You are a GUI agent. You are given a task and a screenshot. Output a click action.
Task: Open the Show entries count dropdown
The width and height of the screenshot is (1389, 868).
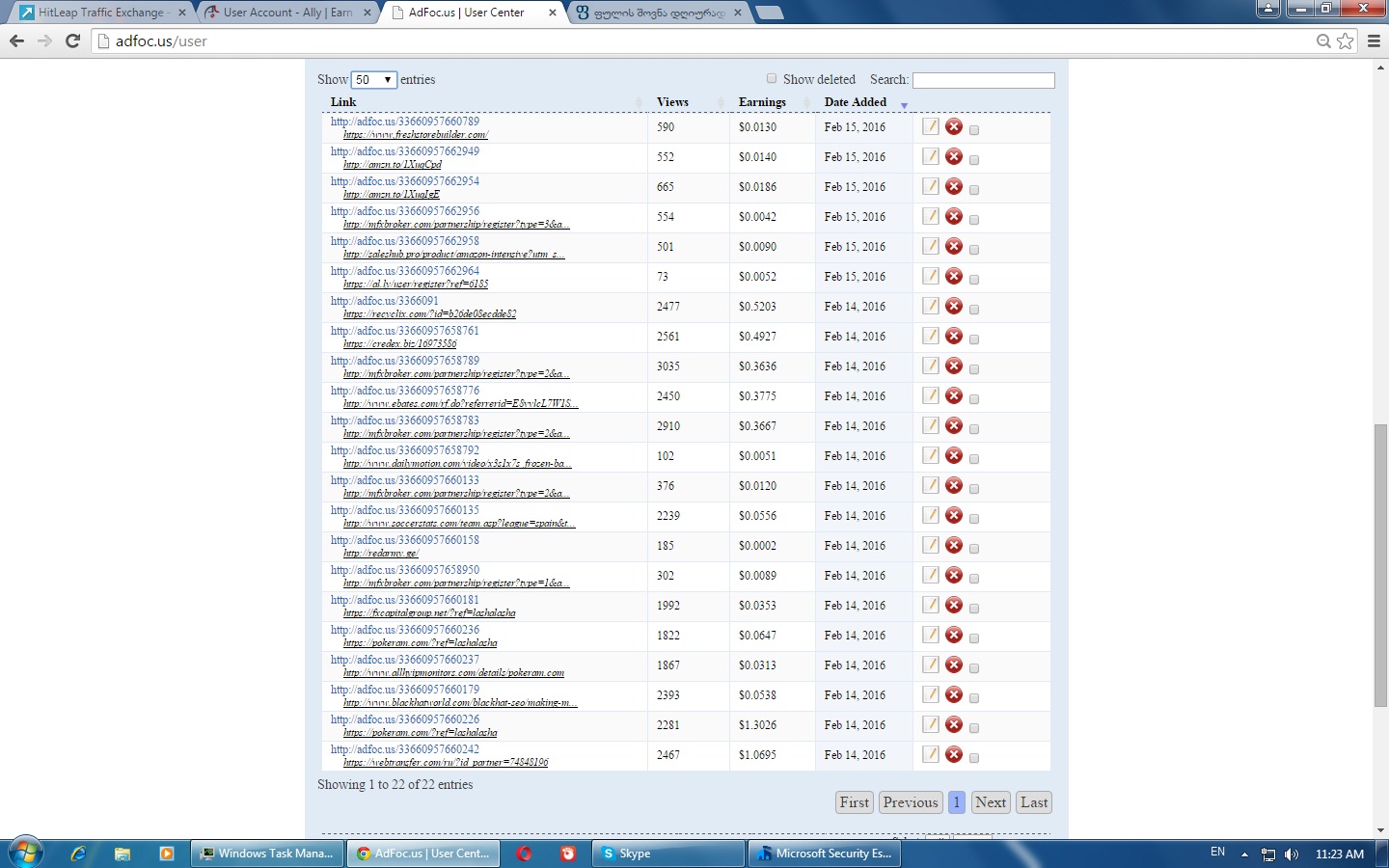[x=373, y=80]
